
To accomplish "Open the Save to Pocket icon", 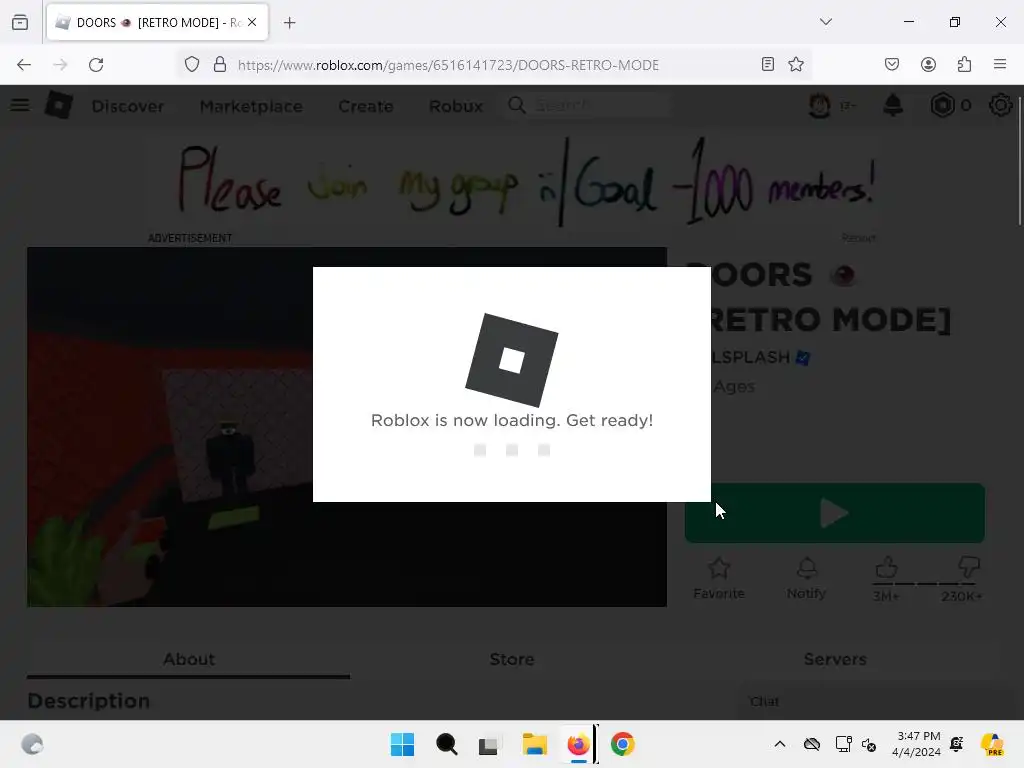I will [892, 64].
